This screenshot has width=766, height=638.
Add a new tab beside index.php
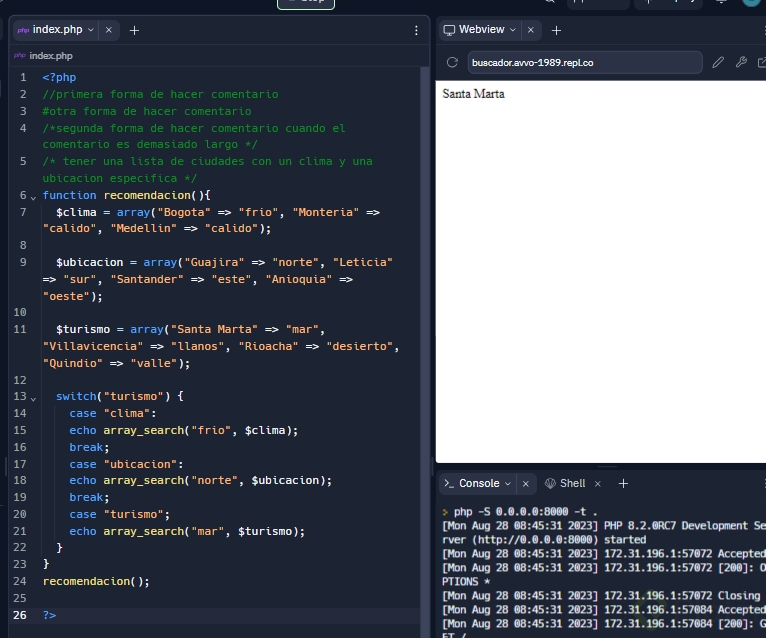tap(134, 30)
